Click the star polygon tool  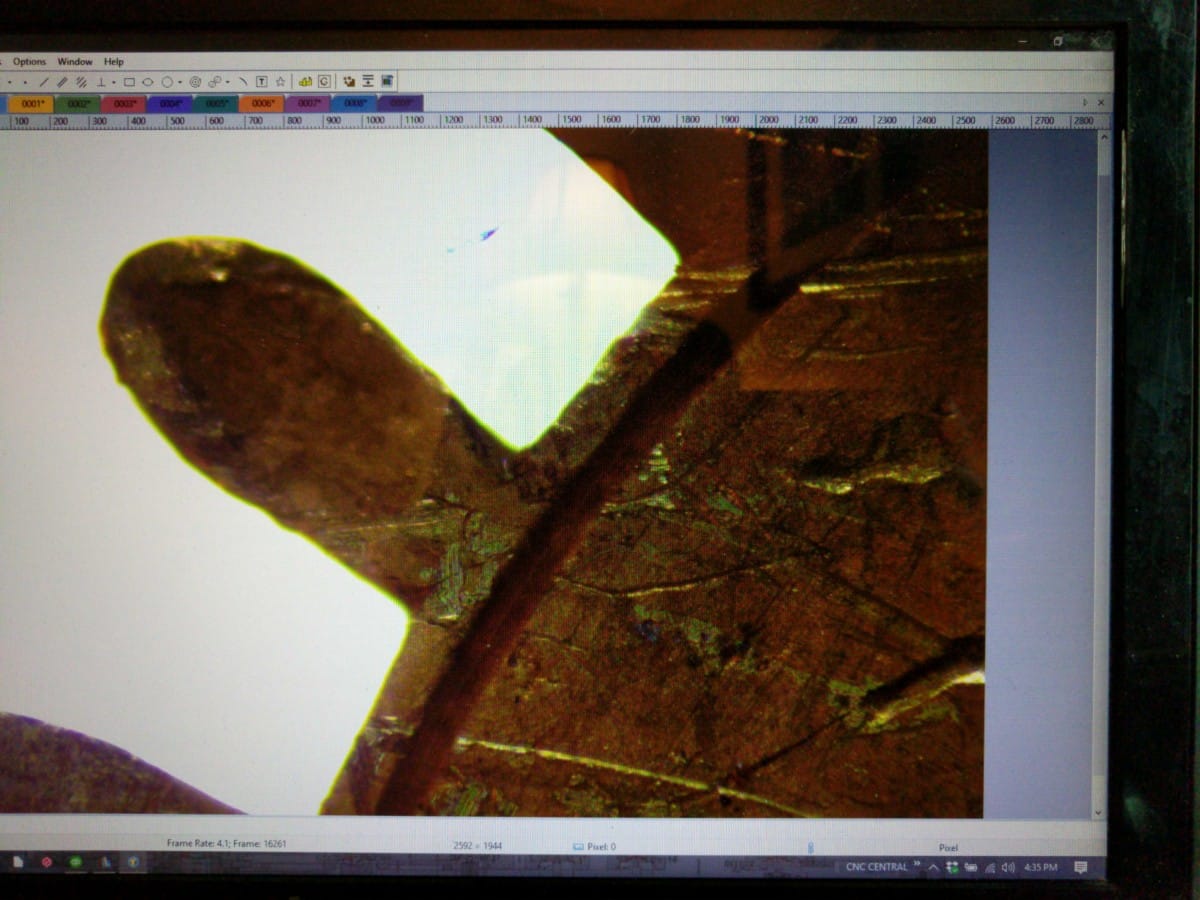click(280, 82)
